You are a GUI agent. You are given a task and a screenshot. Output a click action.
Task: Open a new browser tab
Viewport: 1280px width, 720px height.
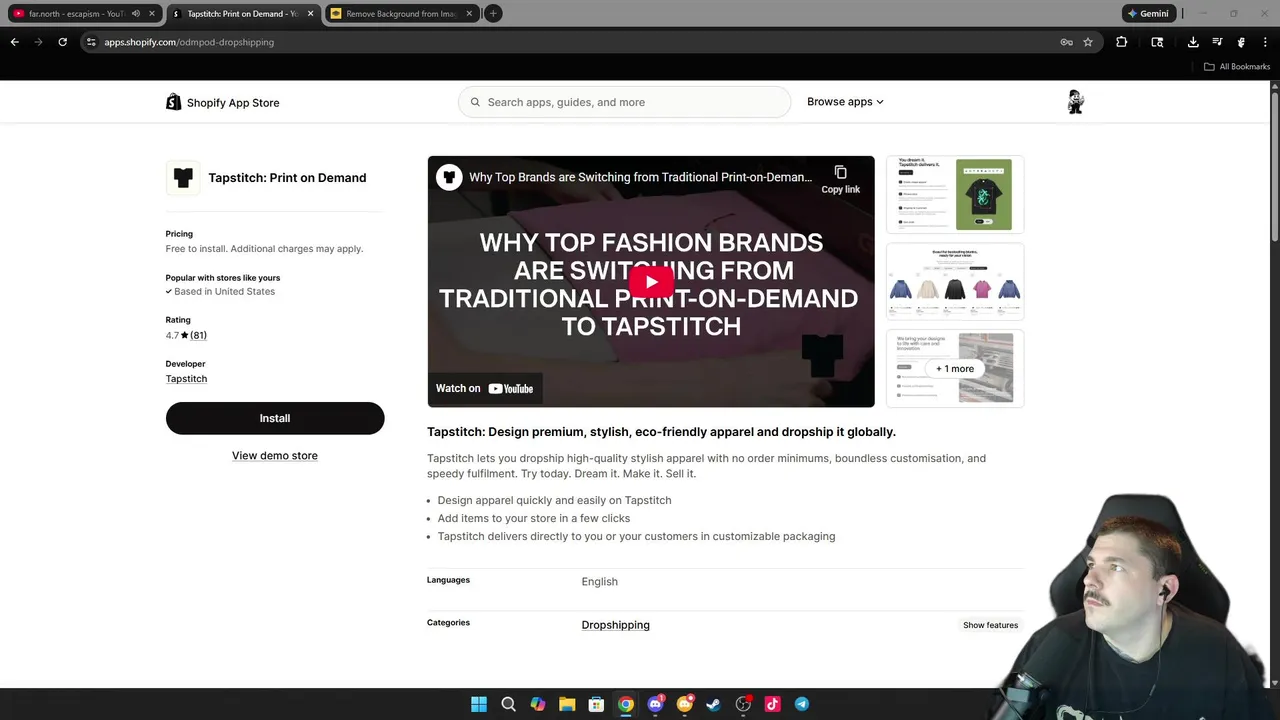(x=493, y=14)
